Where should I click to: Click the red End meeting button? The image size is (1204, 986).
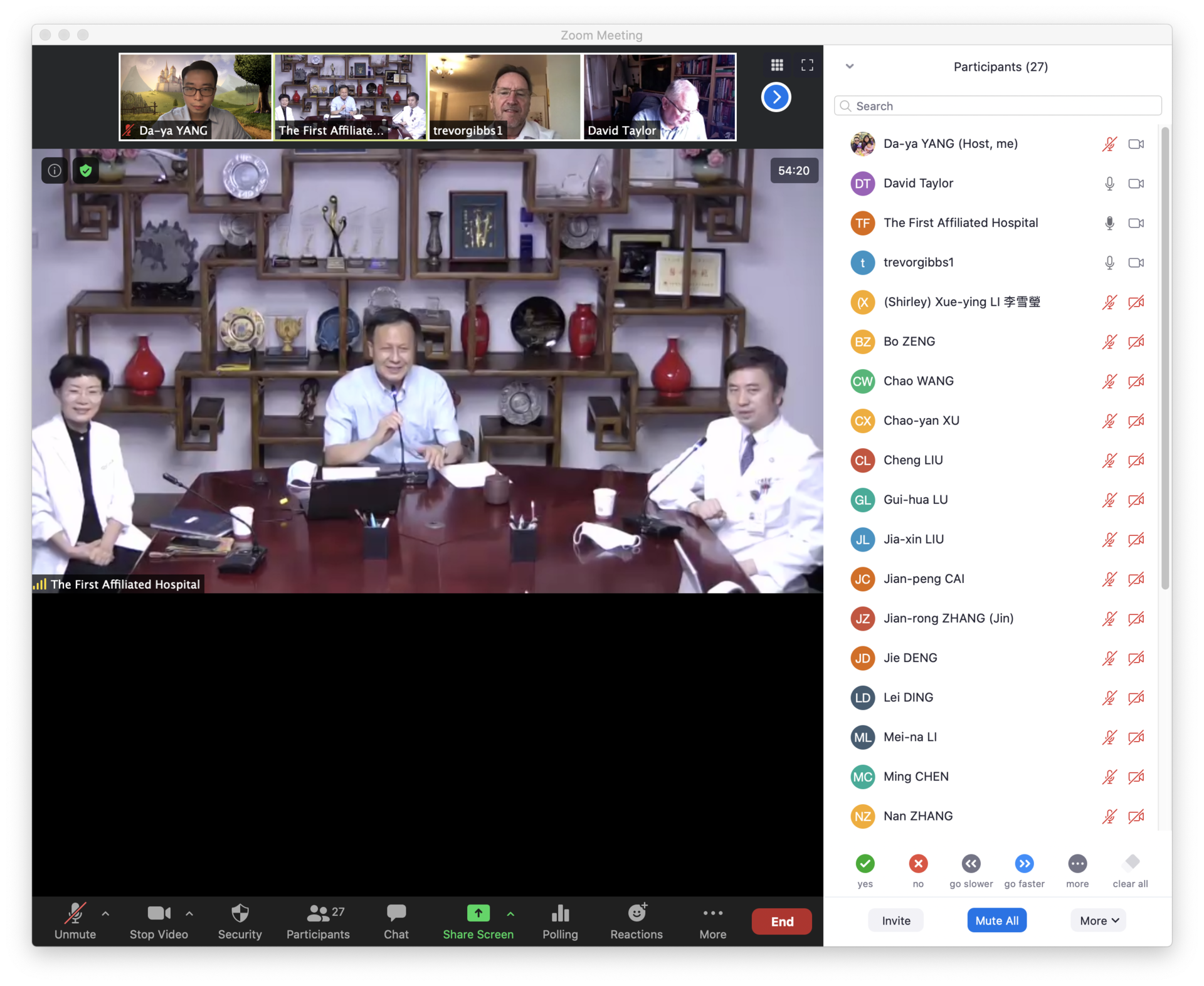click(782, 921)
